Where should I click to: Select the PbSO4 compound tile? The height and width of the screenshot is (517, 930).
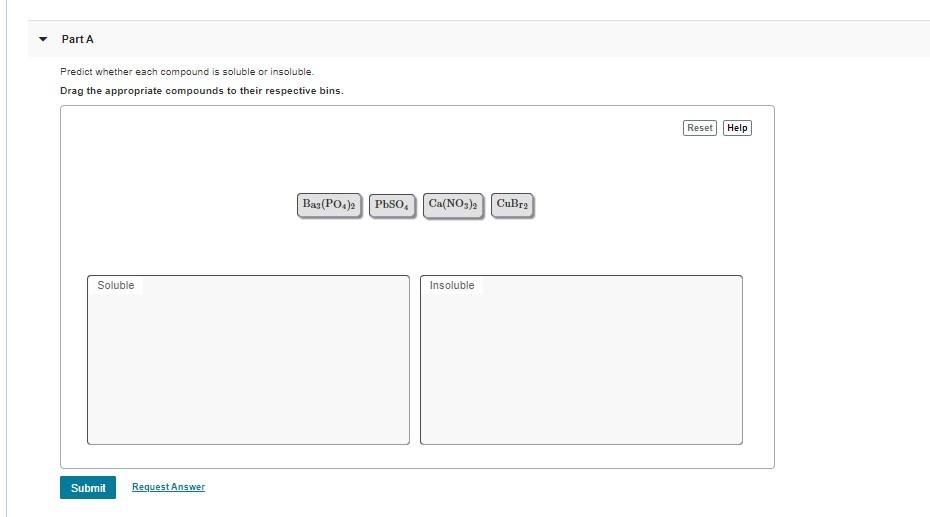[x=392, y=205]
